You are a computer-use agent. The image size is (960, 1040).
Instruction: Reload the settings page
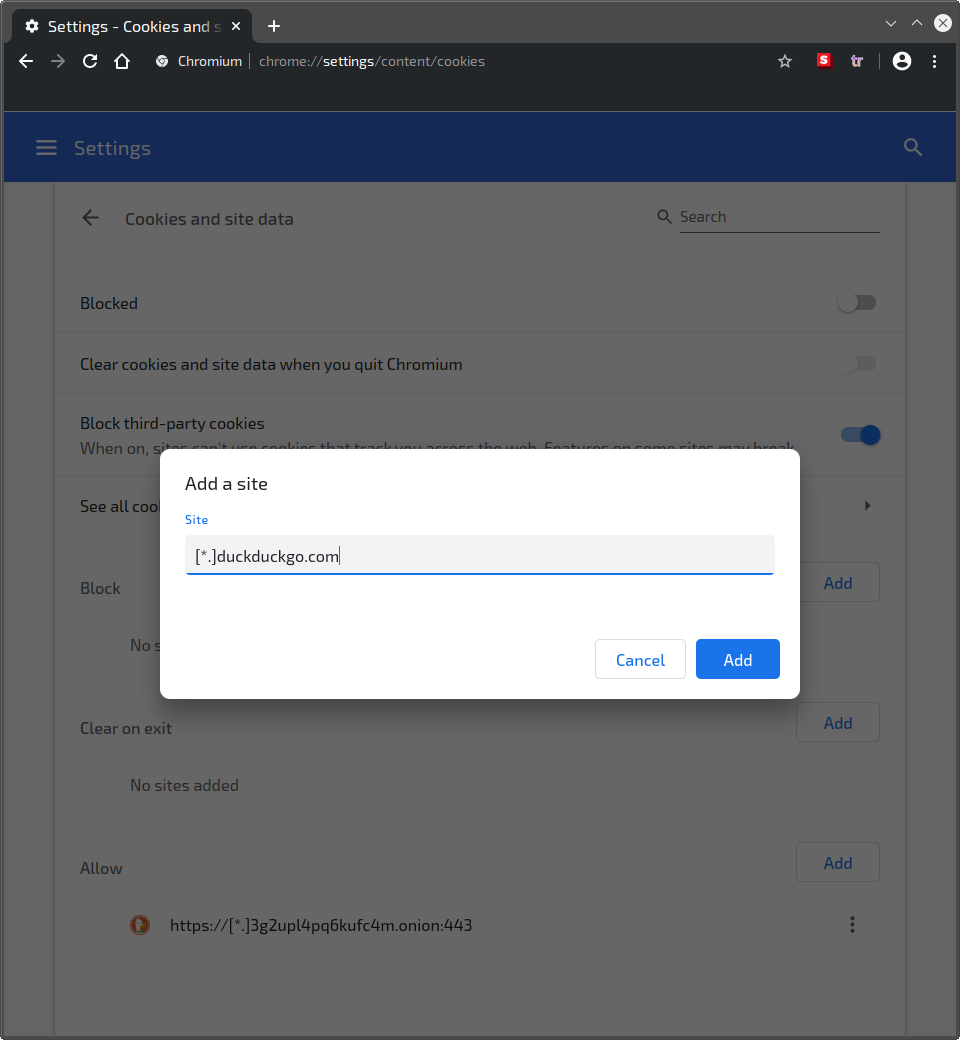click(90, 62)
